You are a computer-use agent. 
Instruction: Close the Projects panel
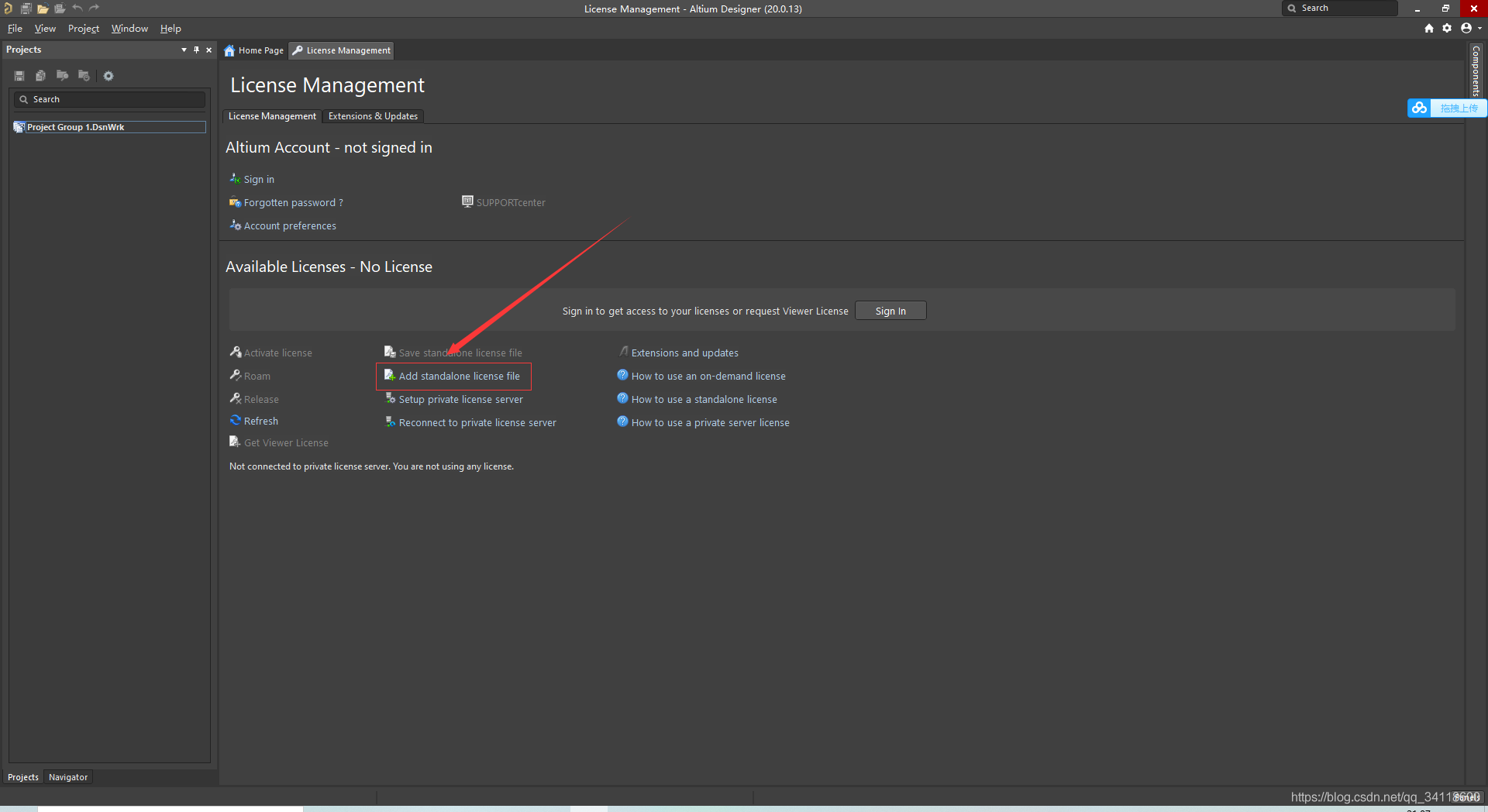click(x=208, y=50)
